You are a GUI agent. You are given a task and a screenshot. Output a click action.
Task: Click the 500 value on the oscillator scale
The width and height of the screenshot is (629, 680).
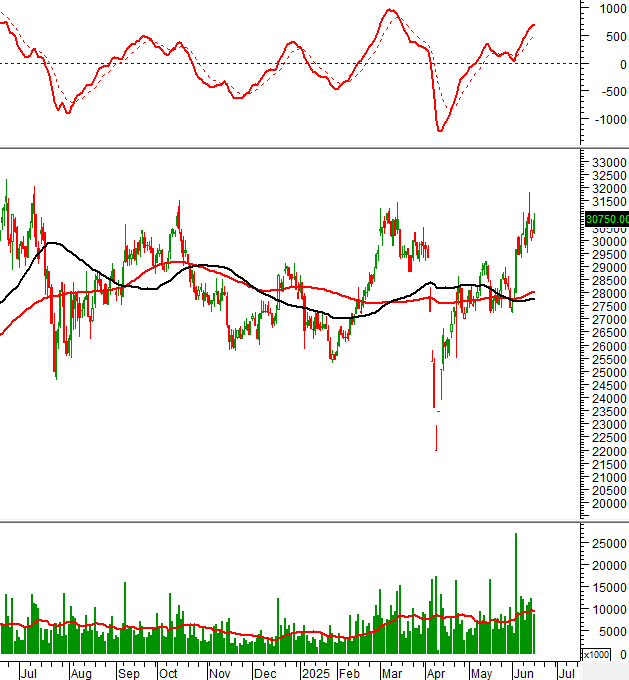(x=616, y=36)
